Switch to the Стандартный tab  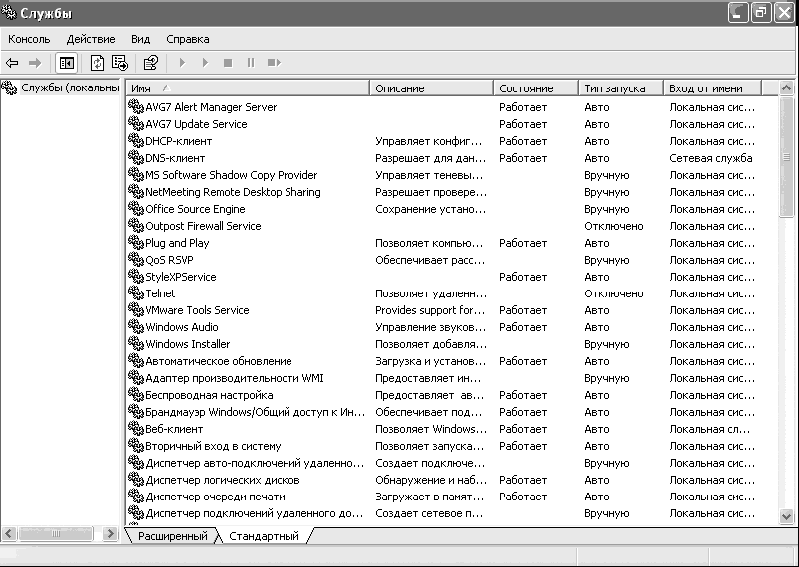click(x=263, y=536)
